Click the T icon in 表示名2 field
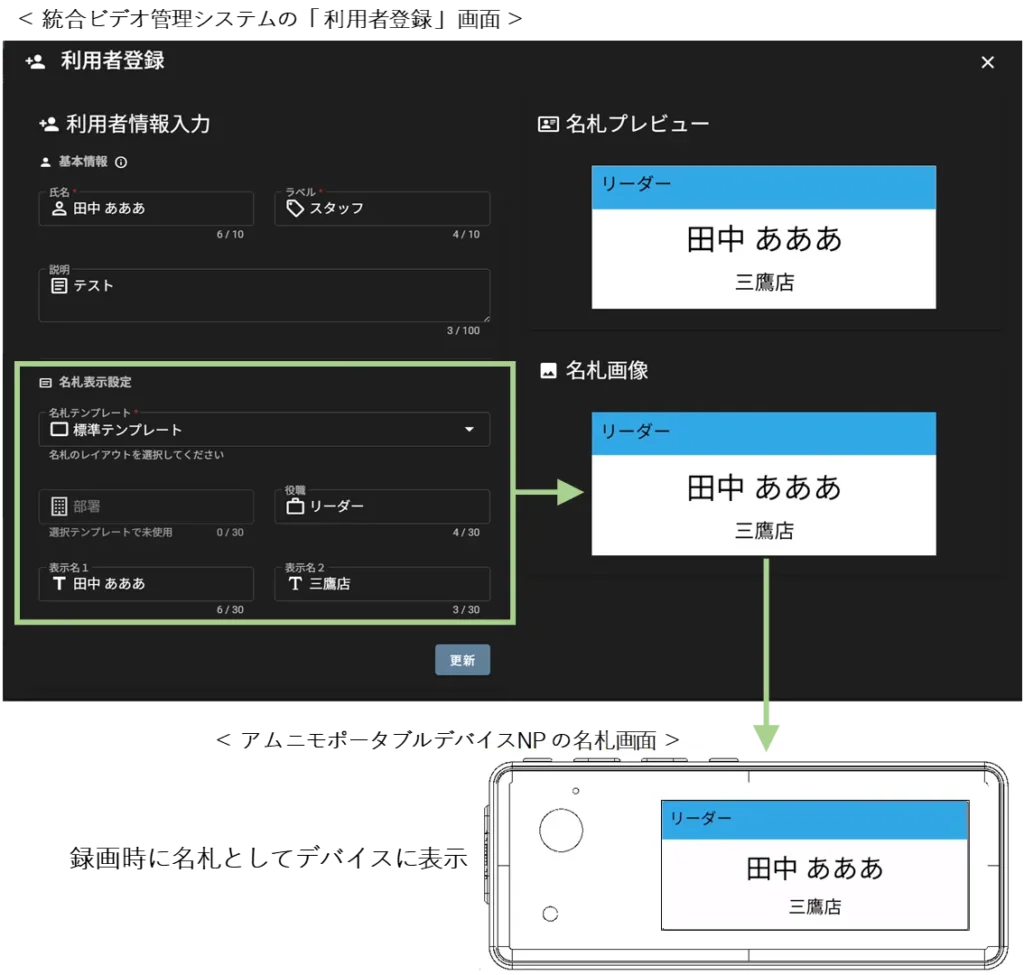Viewport: 1024px width, 975px height. tap(295, 583)
